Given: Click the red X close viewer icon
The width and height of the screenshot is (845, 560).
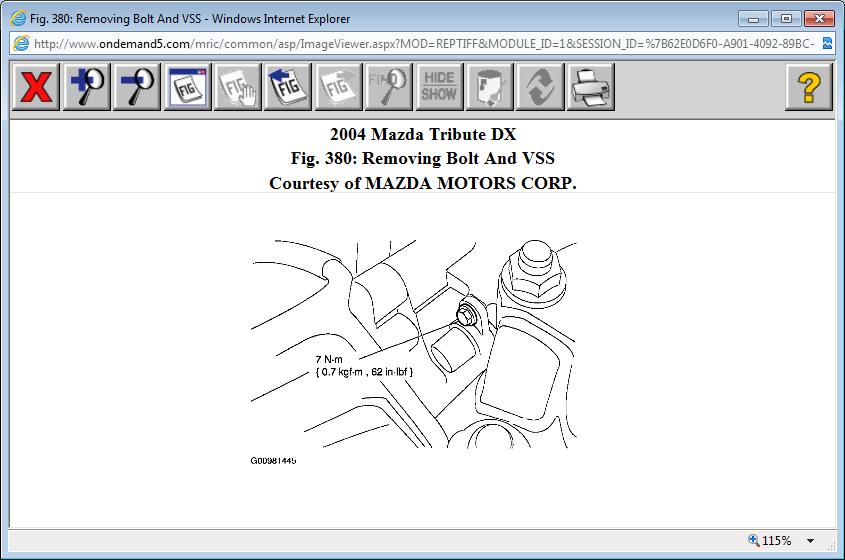Looking at the screenshot, I should coord(36,87).
